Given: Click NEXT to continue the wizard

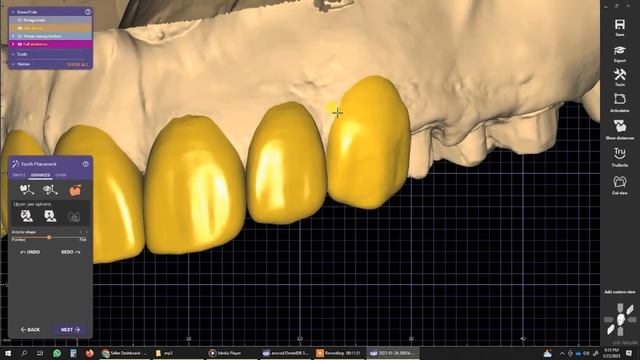Looking at the screenshot, I should (x=70, y=329).
